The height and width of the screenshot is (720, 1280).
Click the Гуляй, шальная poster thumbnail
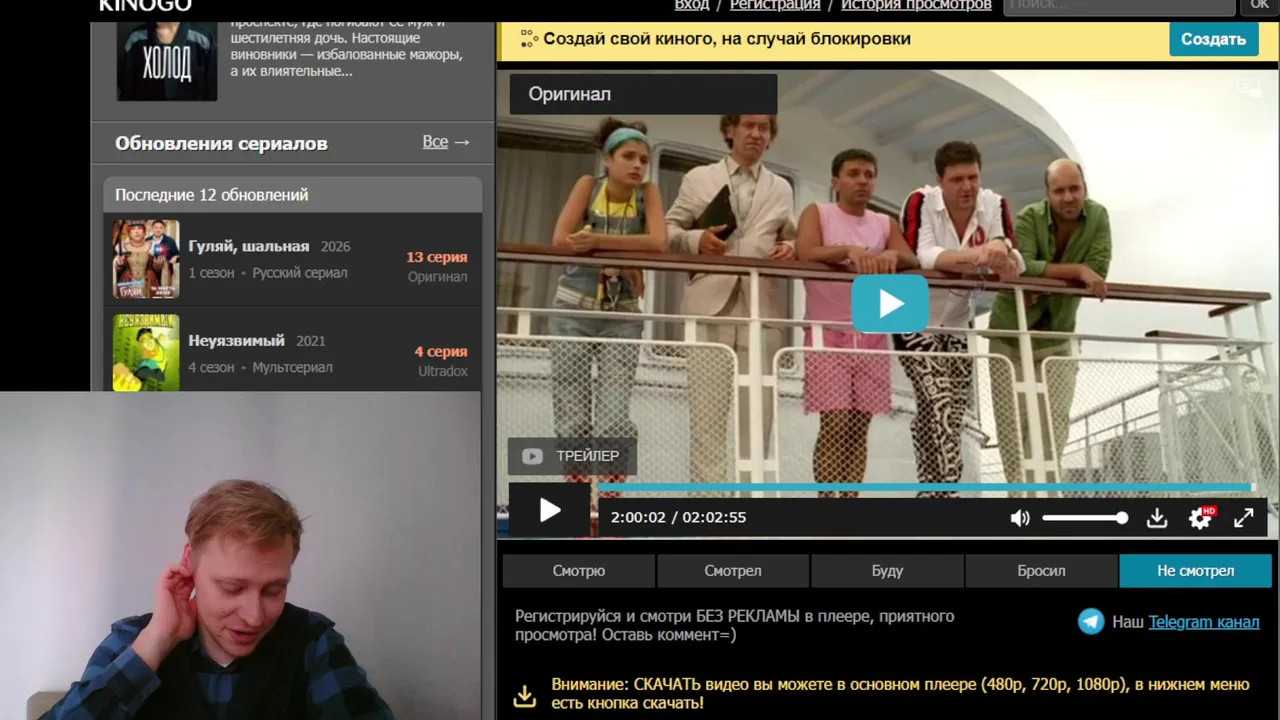[146, 259]
